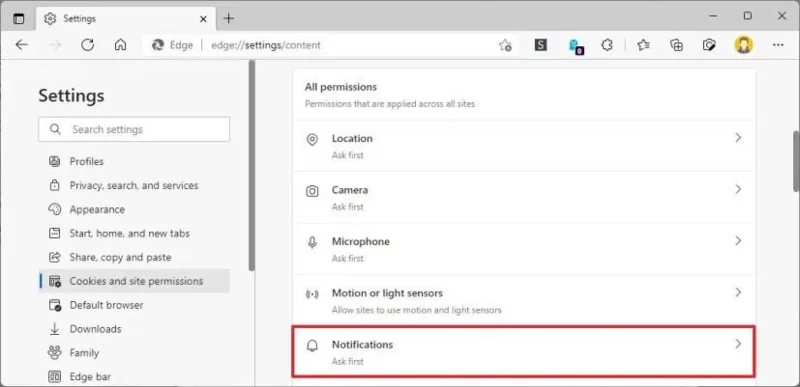The height and width of the screenshot is (387, 800).
Task: Click the Notifications bell icon
Action: click(312, 346)
